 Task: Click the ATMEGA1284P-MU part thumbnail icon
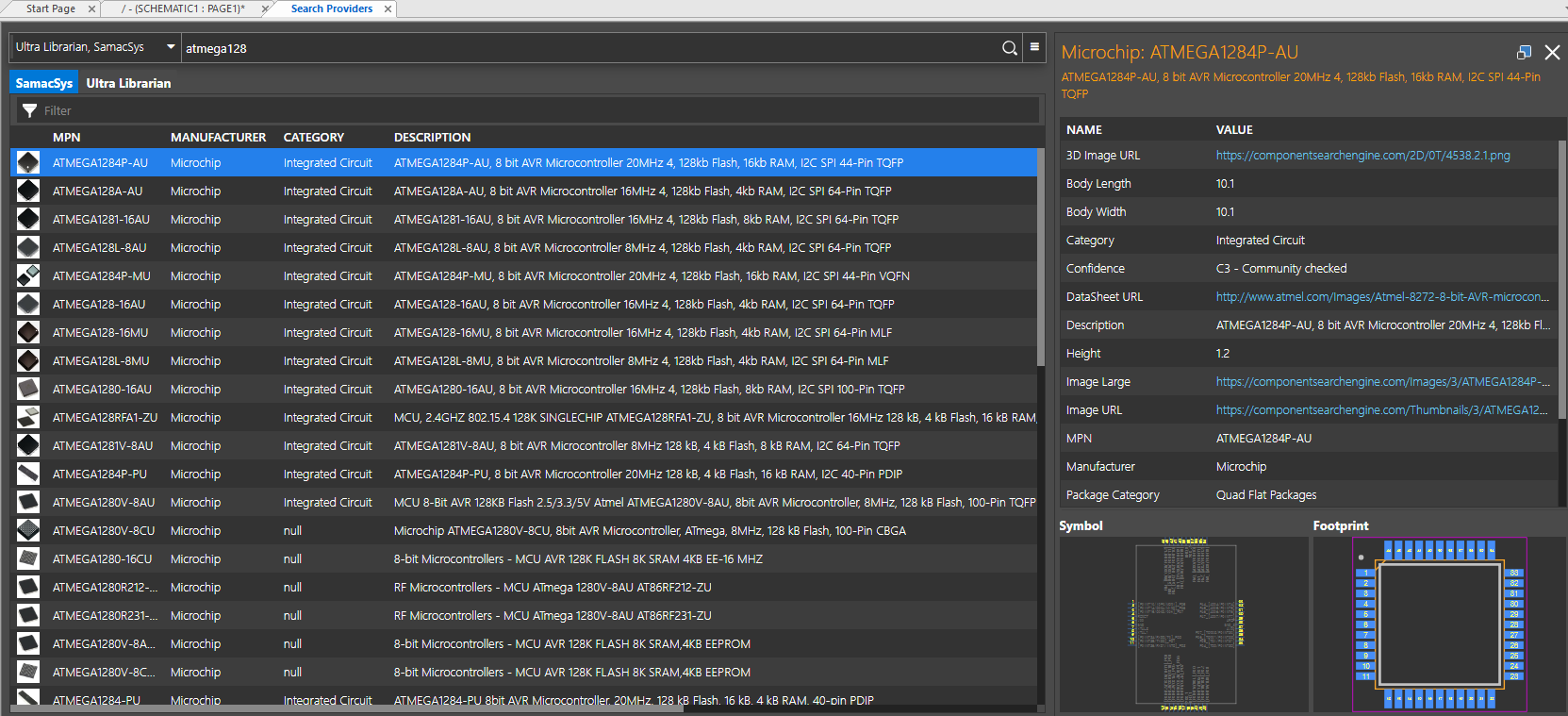click(x=28, y=275)
